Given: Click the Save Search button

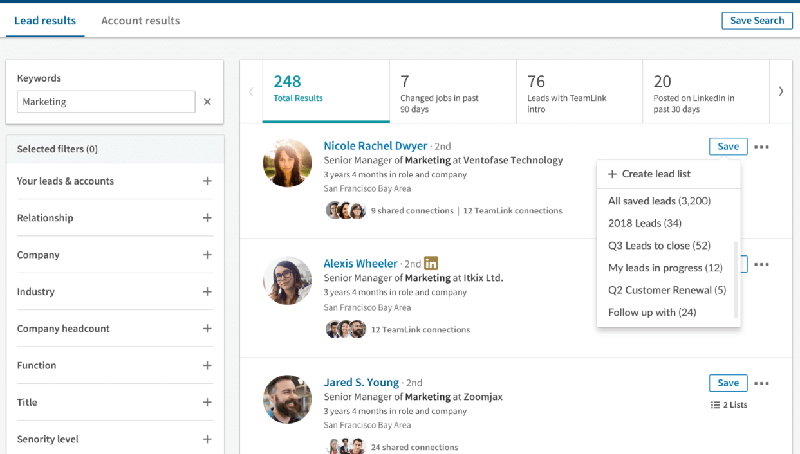Looking at the screenshot, I should pyautogui.click(x=757, y=20).
